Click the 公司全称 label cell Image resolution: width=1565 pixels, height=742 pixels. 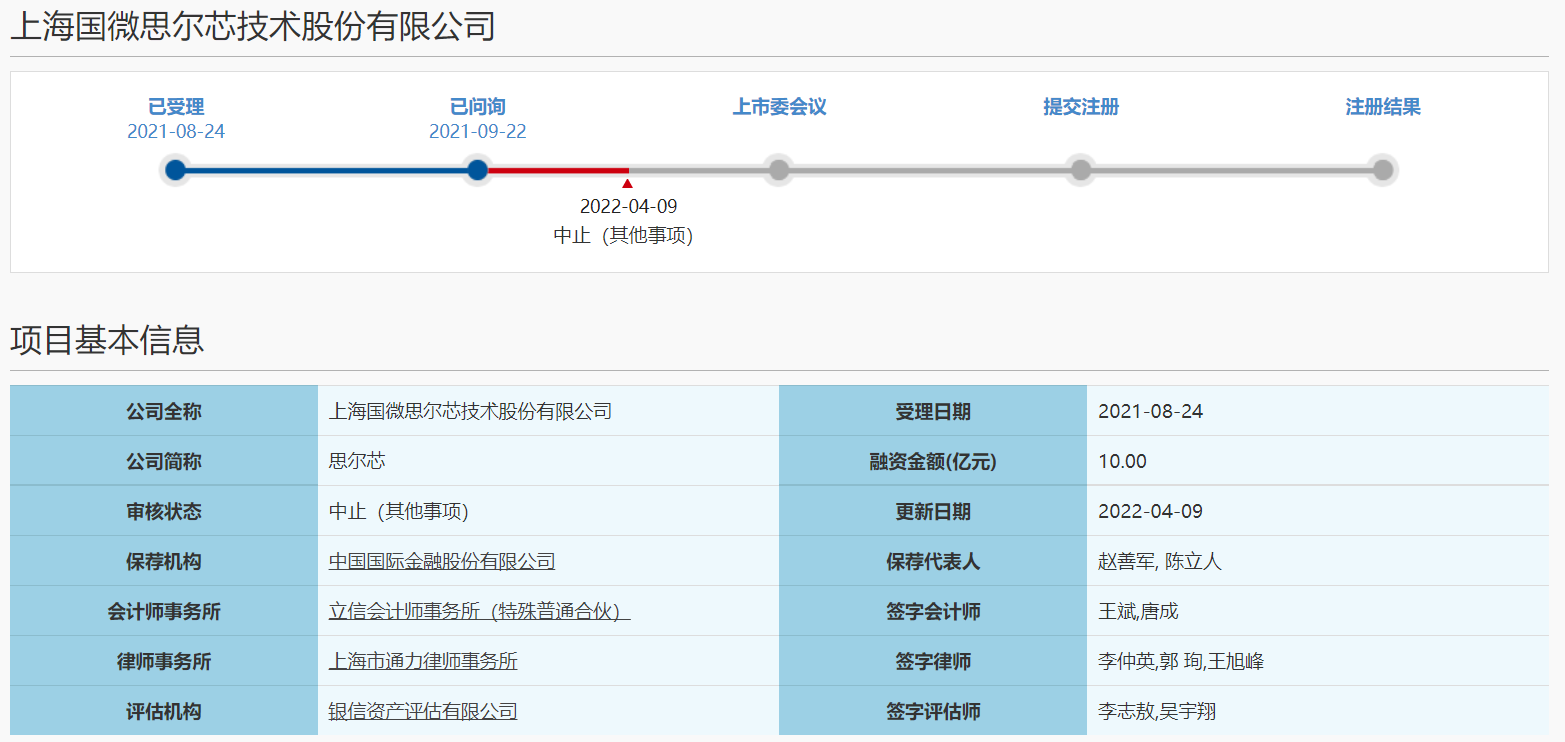[x=164, y=411]
